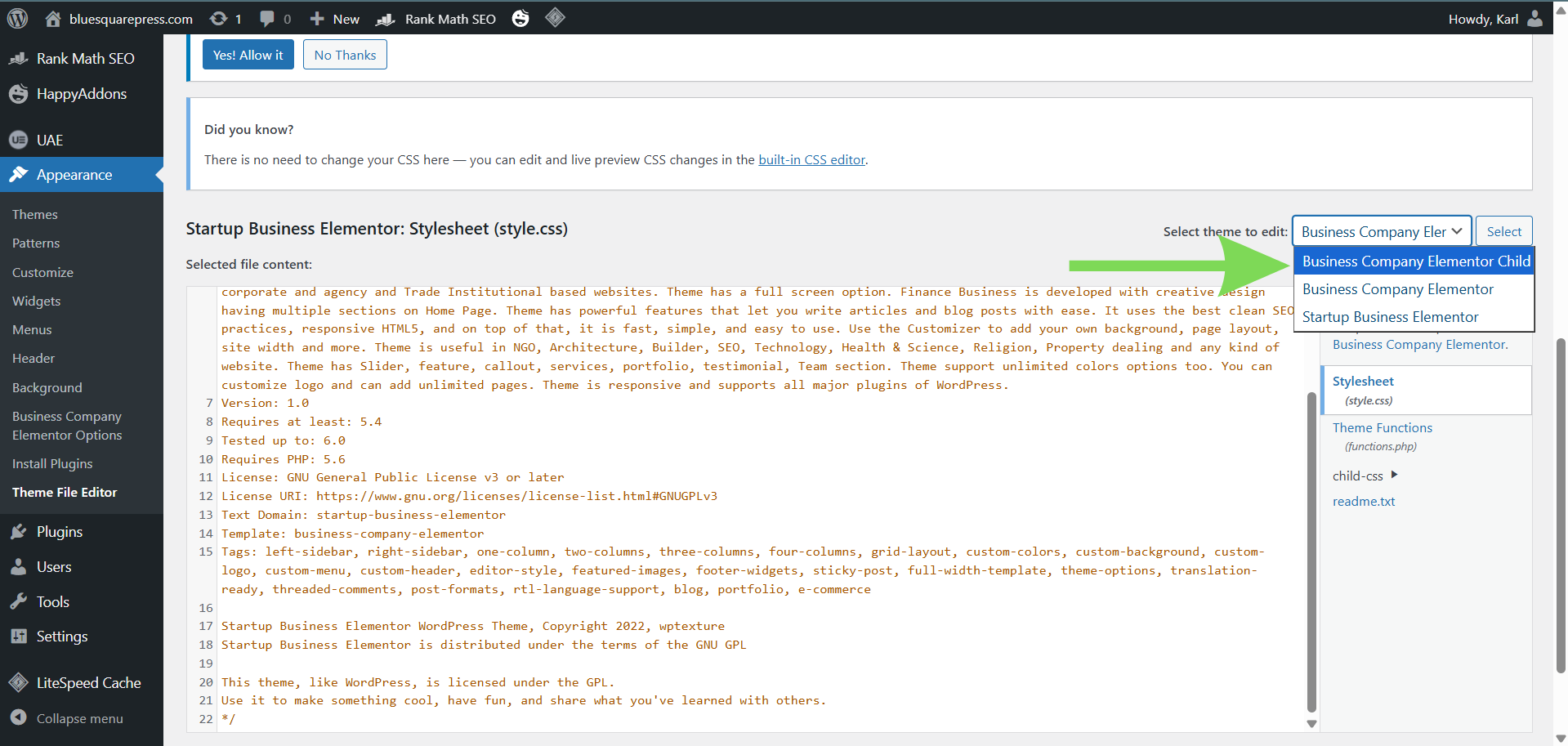Choose Business Company Elementor Child option
The image size is (1568, 746).
click(x=1415, y=261)
